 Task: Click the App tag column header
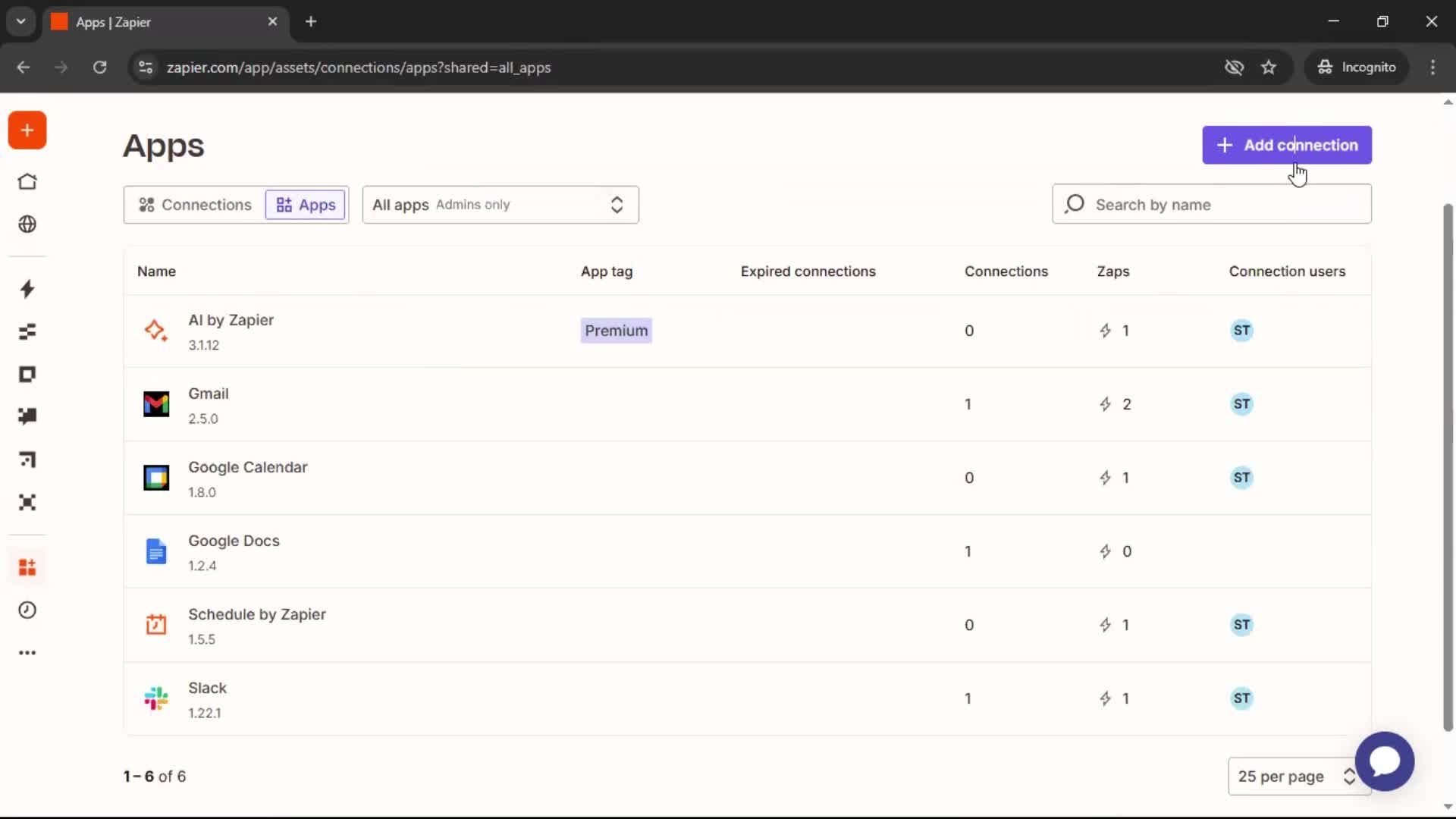point(607,271)
